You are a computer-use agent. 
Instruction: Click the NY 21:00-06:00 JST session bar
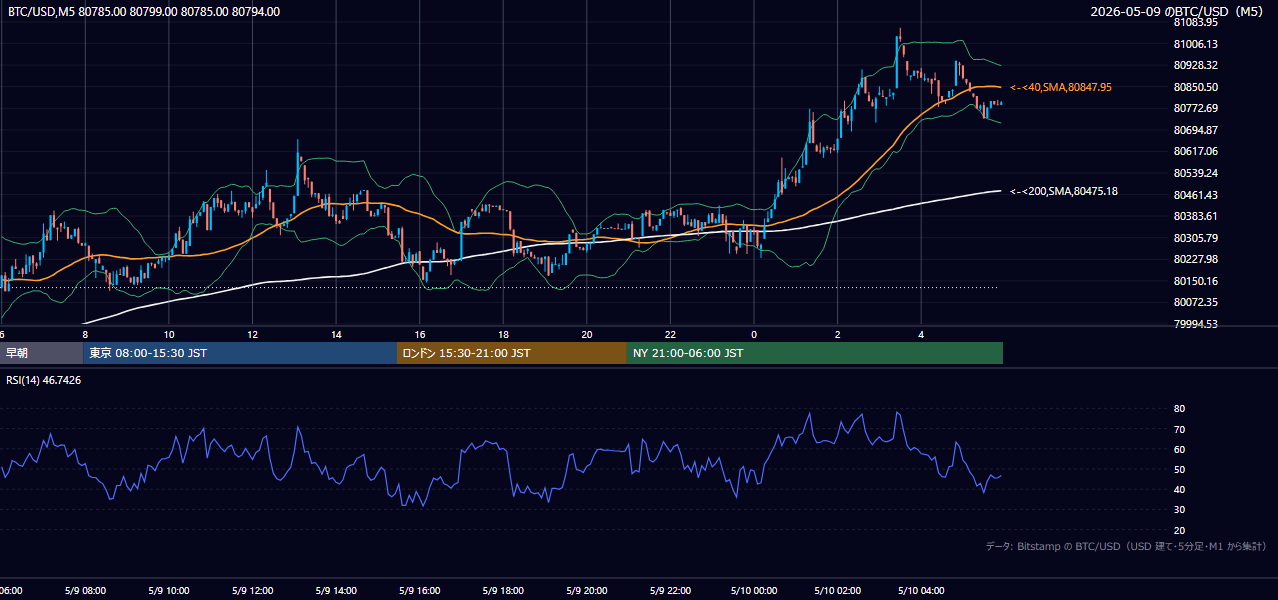(815, 353)
